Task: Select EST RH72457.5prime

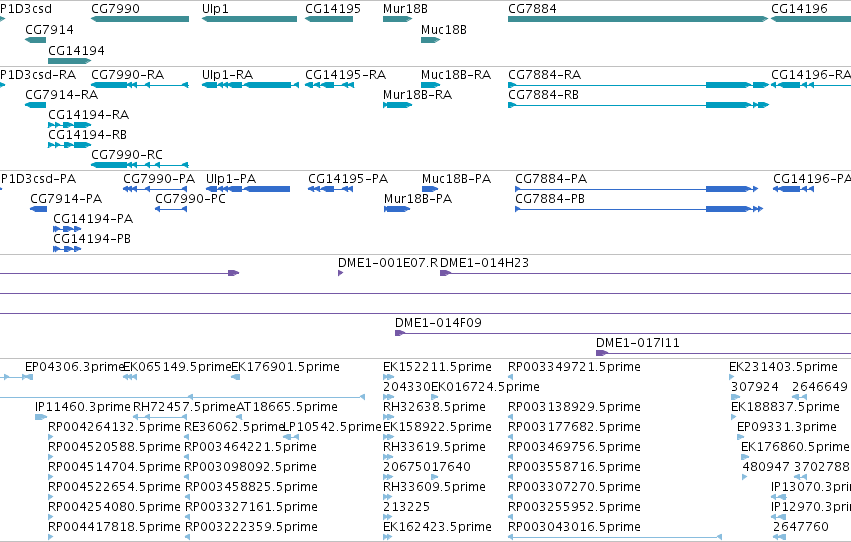Action: click(185, 407)
